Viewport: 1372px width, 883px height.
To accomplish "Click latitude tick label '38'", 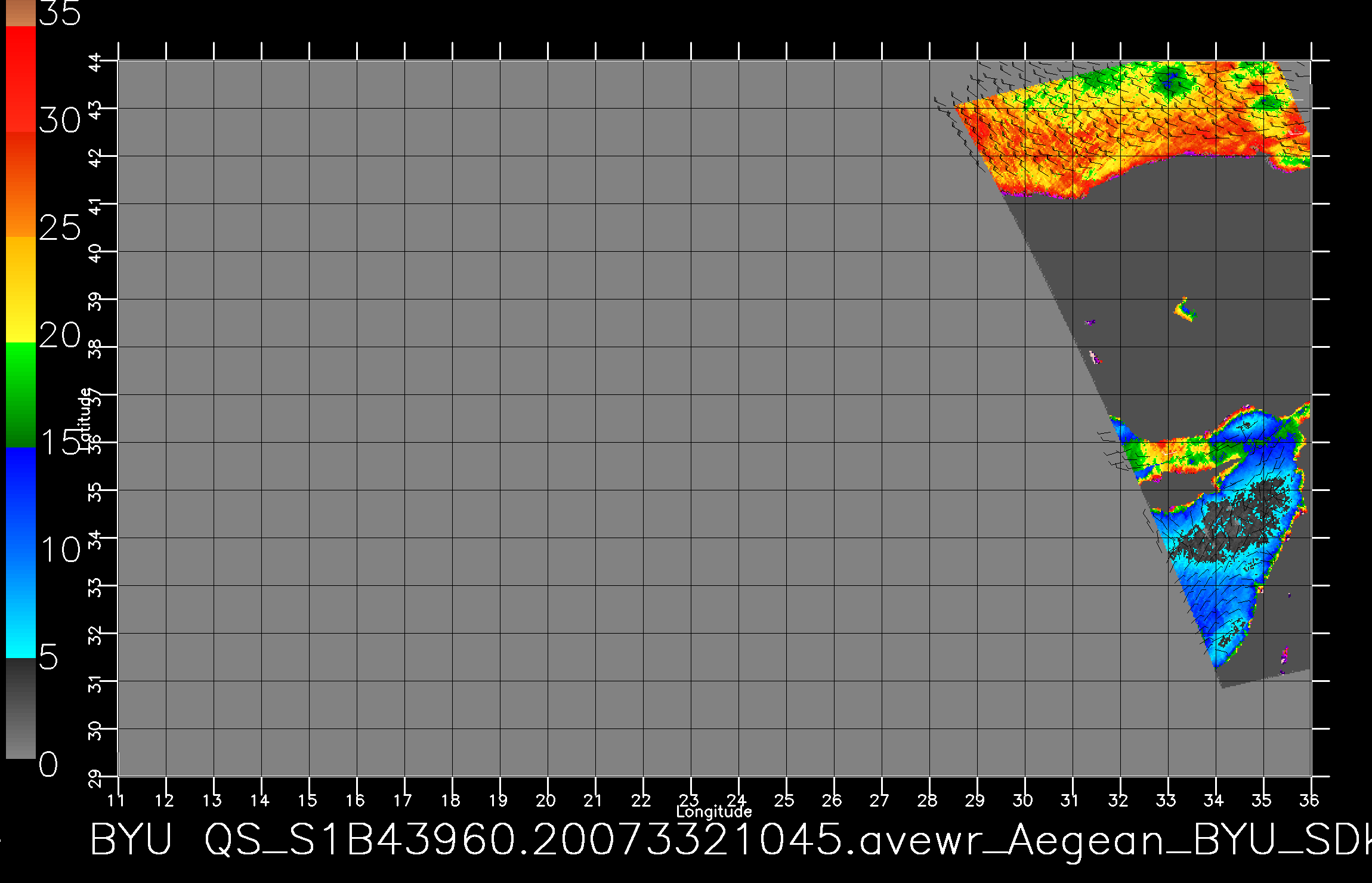I will coord(96,348).
